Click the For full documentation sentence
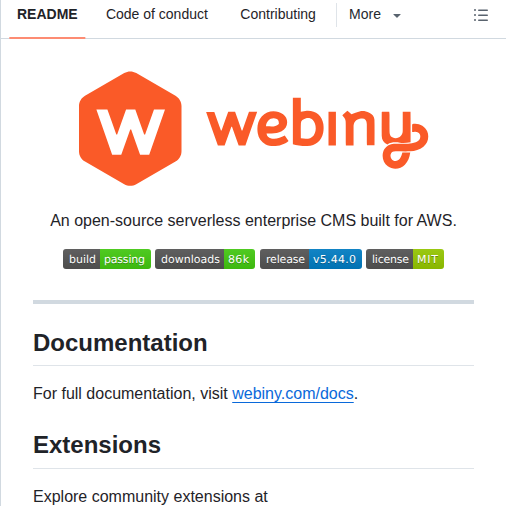The height and width of the screenshot is (506, 506). tap(195, 394)
